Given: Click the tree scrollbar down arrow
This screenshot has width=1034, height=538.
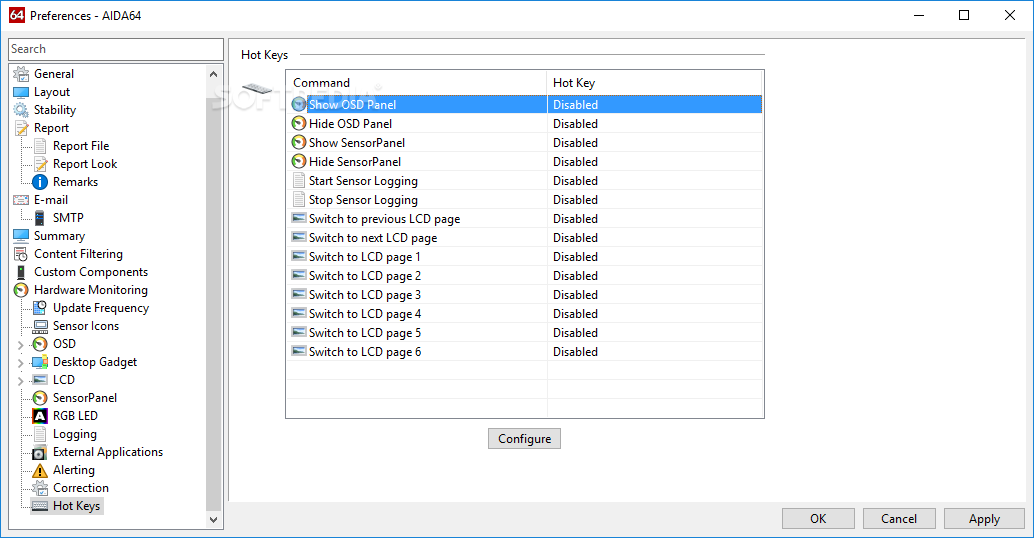Looking at the screenshot, I should click(x=213, y=520).
